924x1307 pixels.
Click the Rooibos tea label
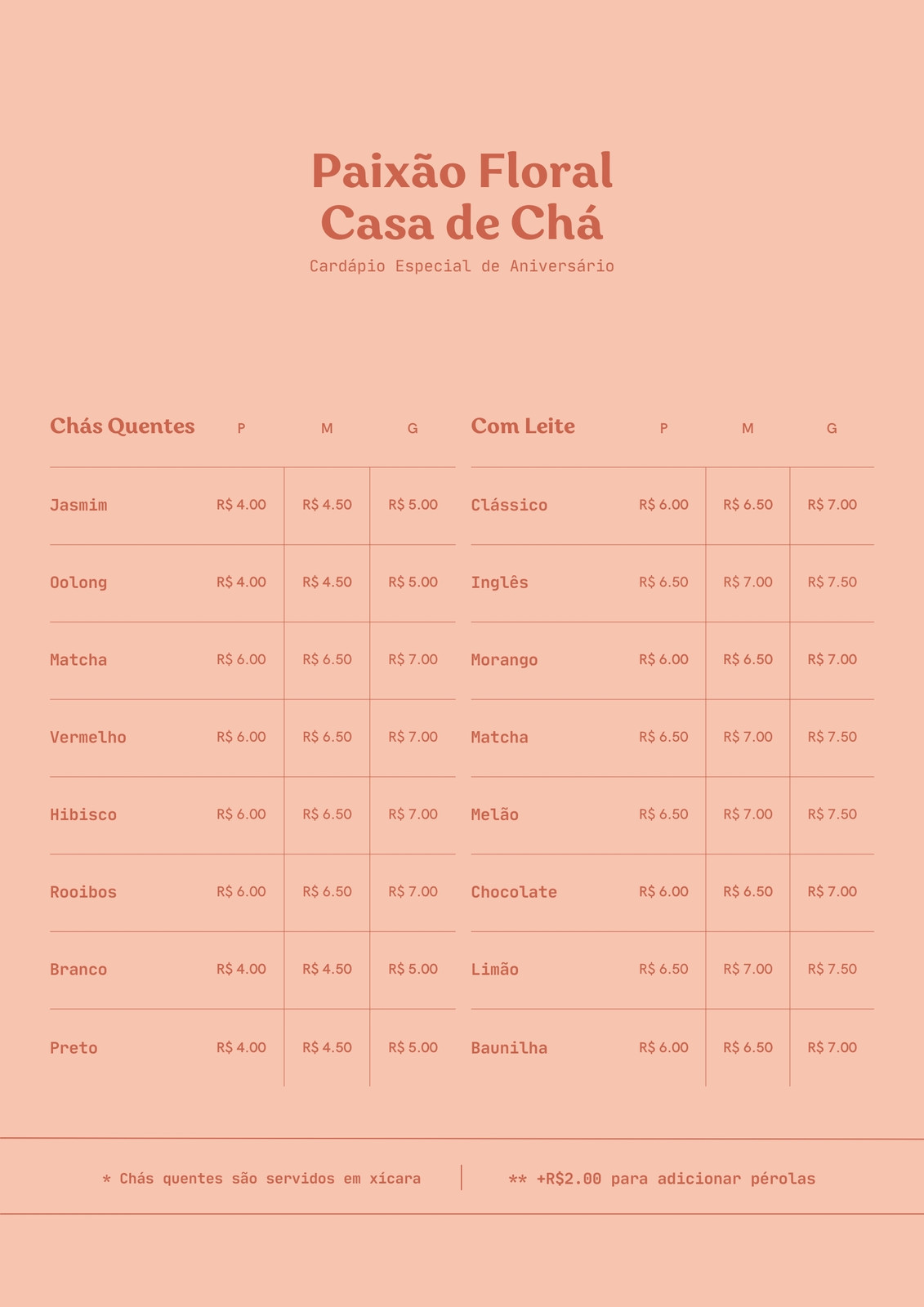pos(83,892)
